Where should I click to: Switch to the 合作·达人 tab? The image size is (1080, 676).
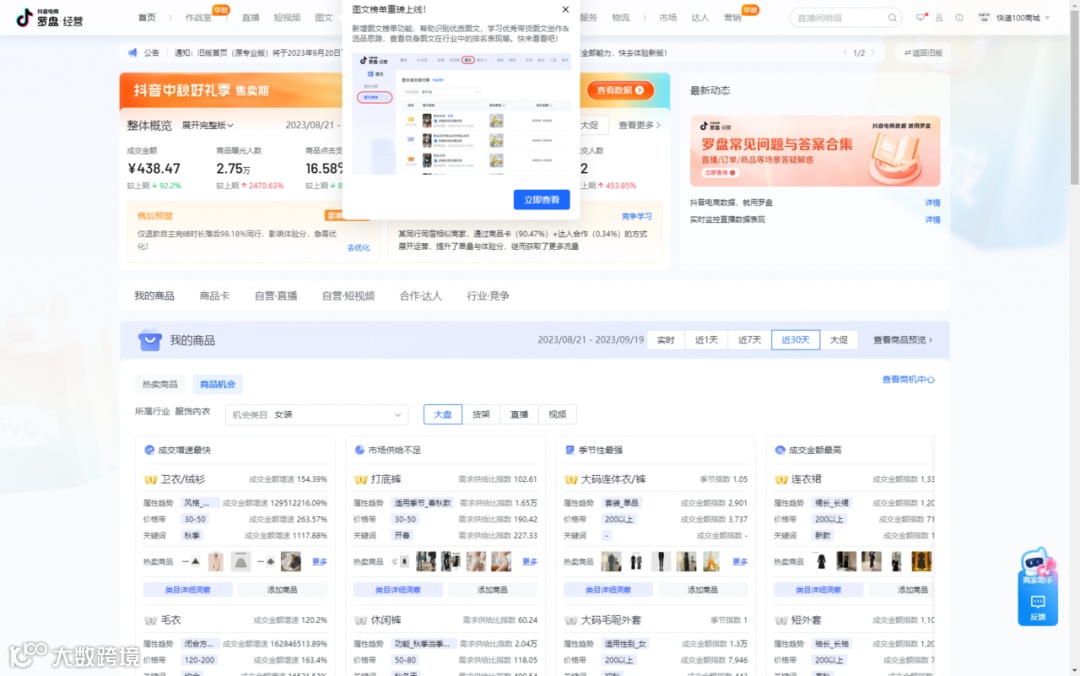(420, 296)
